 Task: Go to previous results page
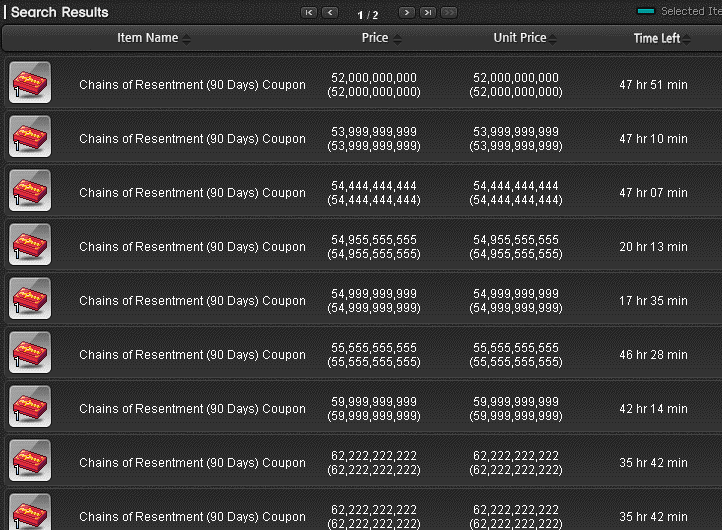330,12
